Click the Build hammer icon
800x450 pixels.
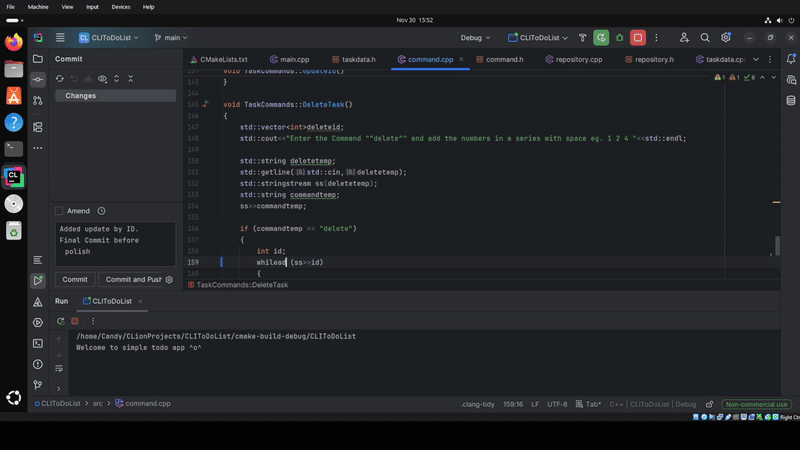tap(582, 38)
